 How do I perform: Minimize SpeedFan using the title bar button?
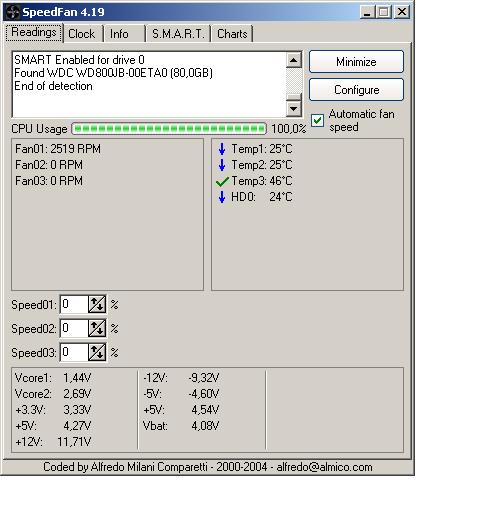pyautogui.click(x=368, y=12)
